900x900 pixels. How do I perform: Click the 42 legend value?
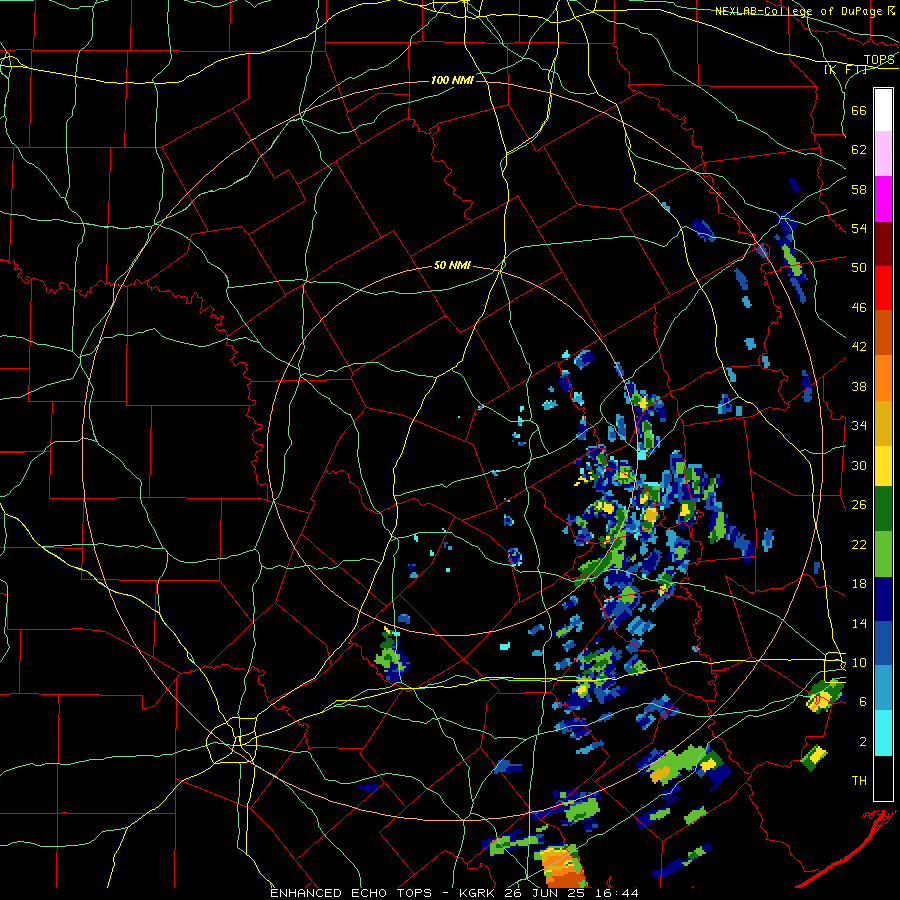coord(859,347)
